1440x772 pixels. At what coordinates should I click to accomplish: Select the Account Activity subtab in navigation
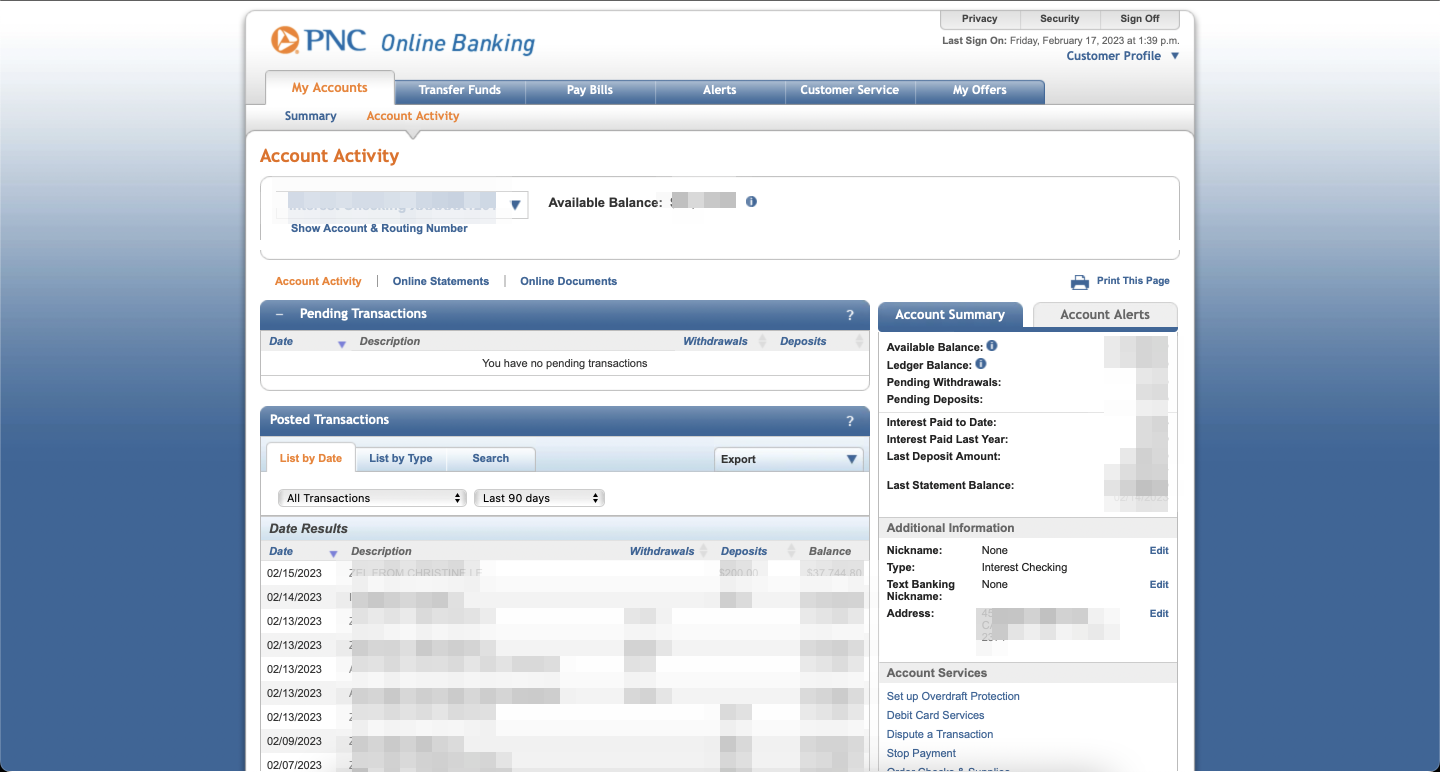point(413,116)
